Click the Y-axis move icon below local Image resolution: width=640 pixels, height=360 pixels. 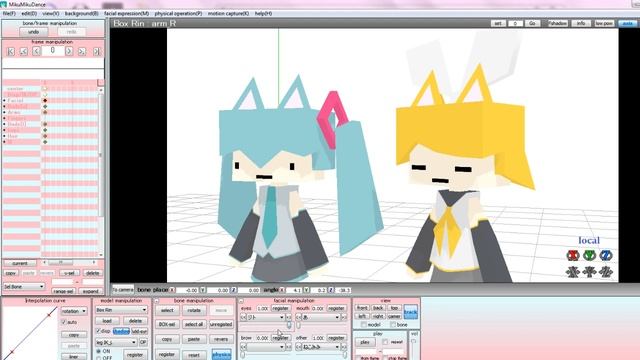[x=589, y=271]
